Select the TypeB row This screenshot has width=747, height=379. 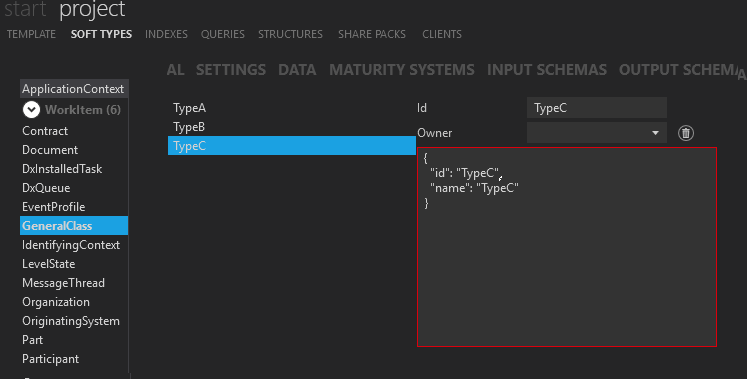tap(292, 127)
